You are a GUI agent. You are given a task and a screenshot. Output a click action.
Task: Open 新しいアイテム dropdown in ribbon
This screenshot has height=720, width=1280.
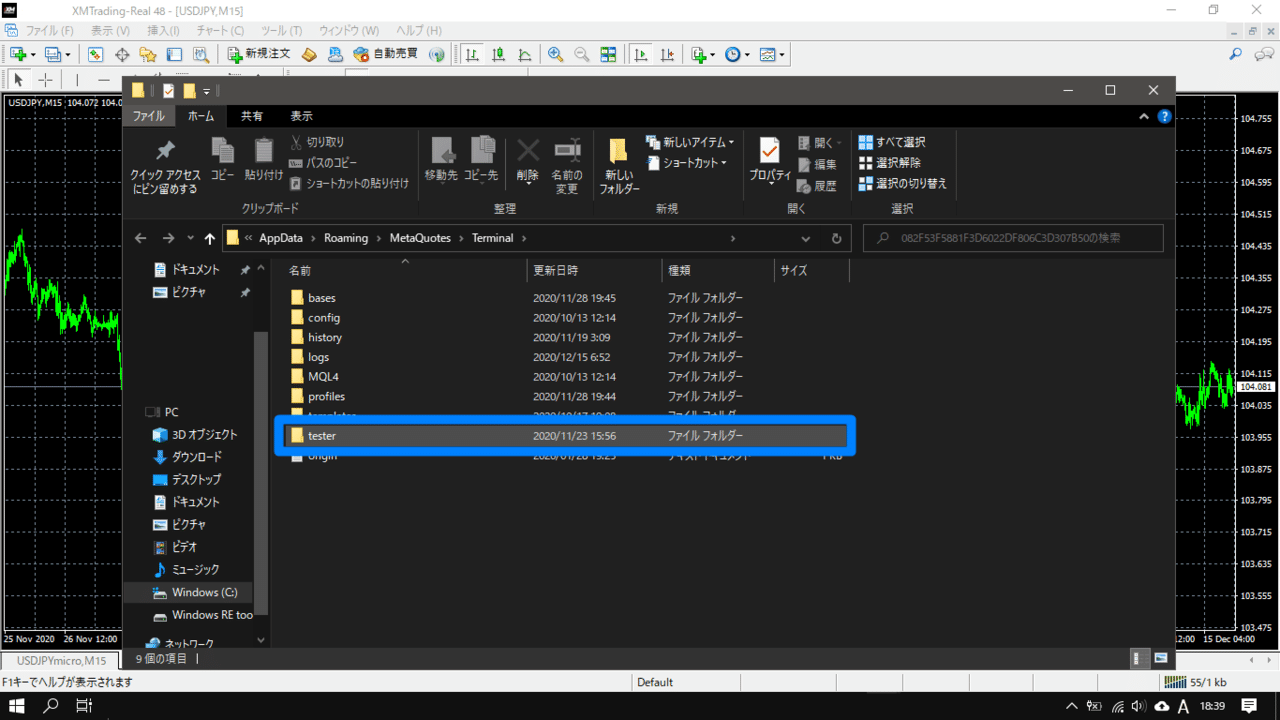coord(690,142)
